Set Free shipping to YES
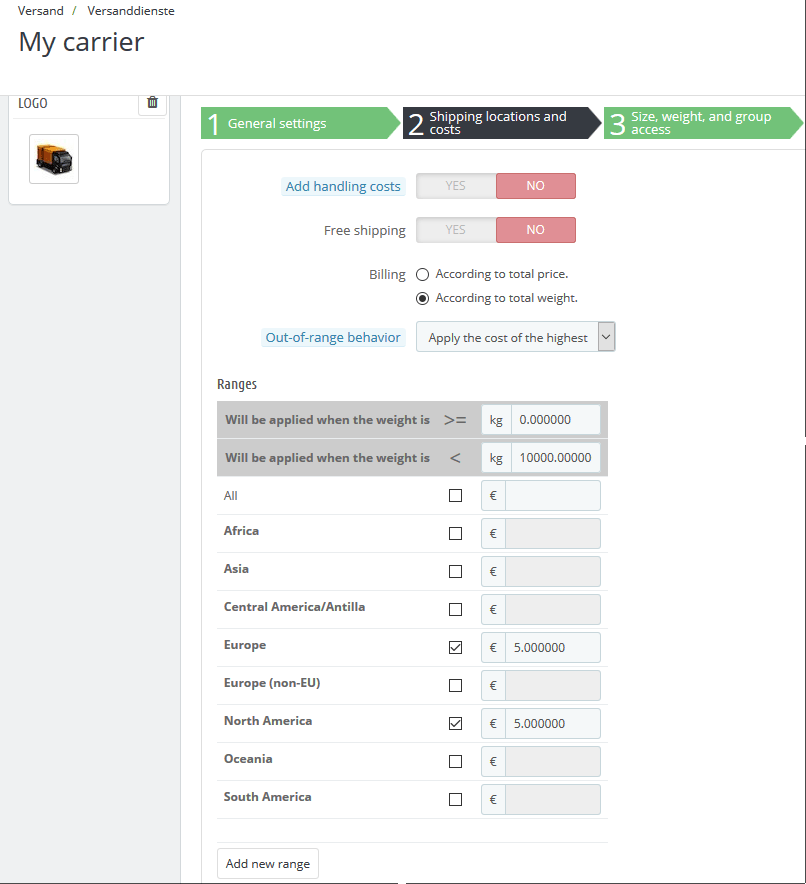Screen dimensions: 806x884 [x=456, y=230]
